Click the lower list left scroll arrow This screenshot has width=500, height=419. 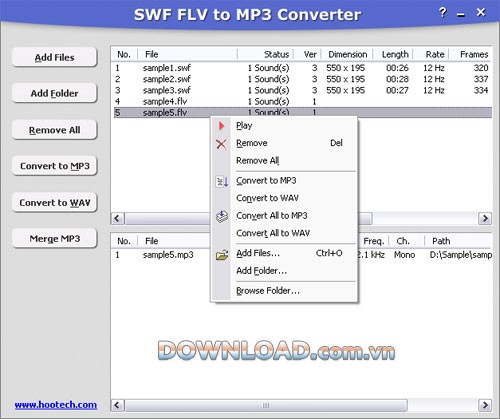pos(117,405)
